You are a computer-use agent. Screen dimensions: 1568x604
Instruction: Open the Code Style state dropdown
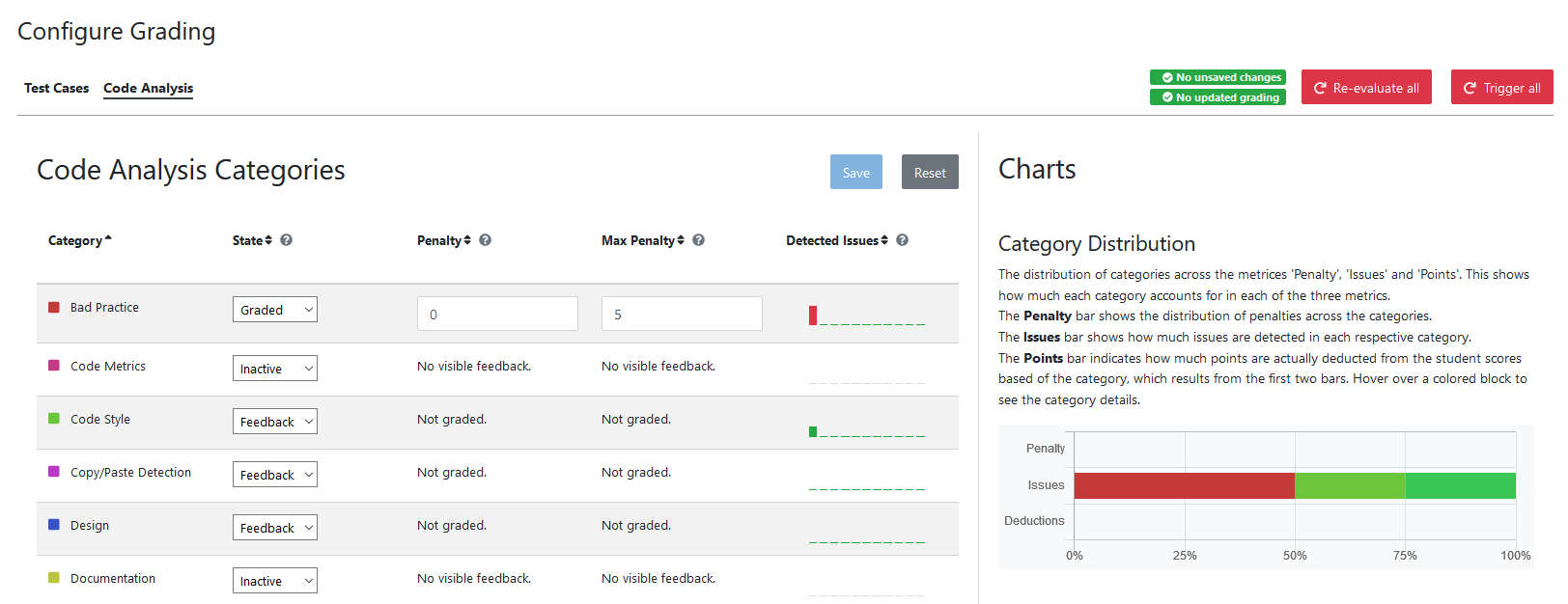(274, 422)
